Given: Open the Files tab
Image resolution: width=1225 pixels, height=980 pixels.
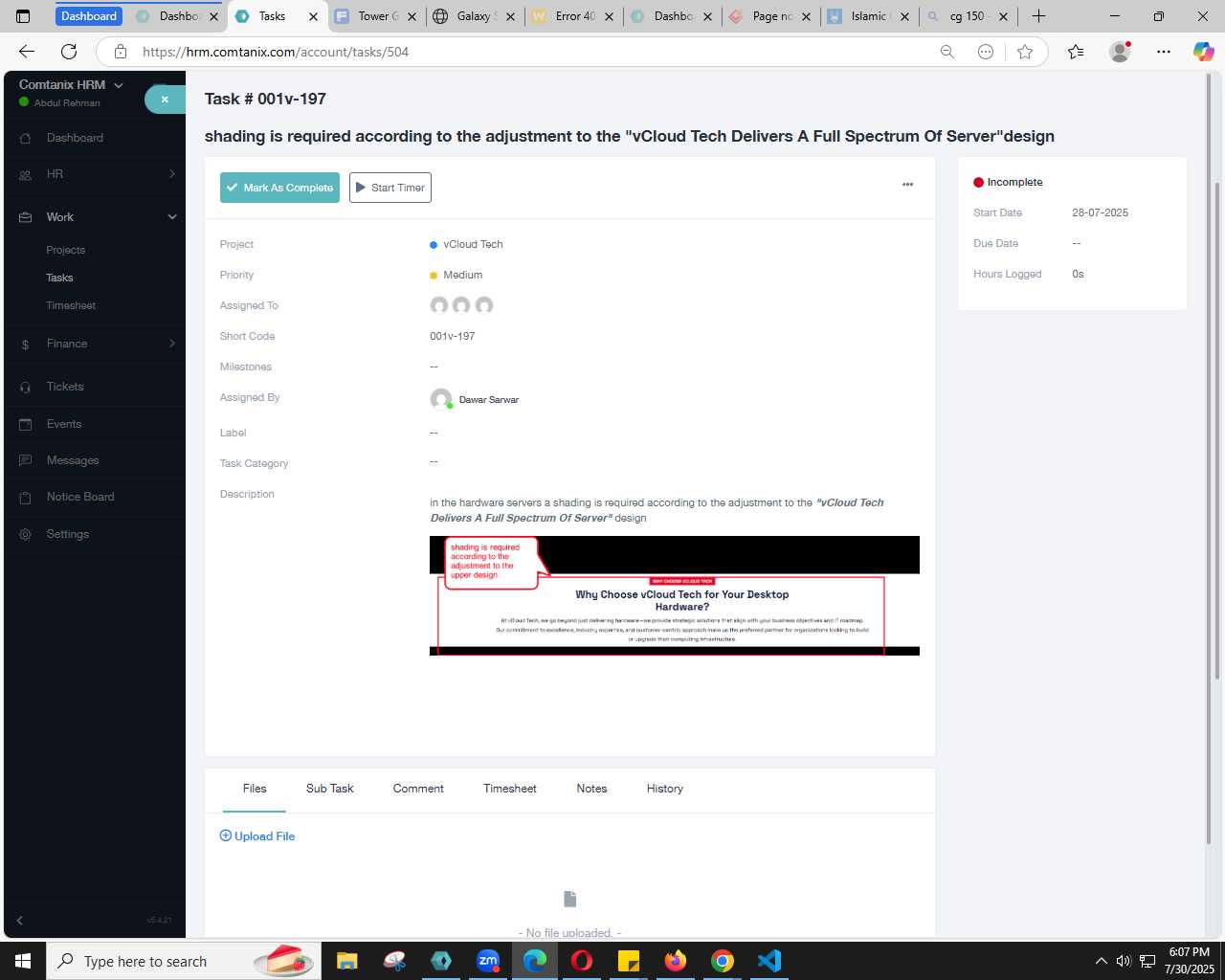Looking at the screenshot, I should [255, 789].
